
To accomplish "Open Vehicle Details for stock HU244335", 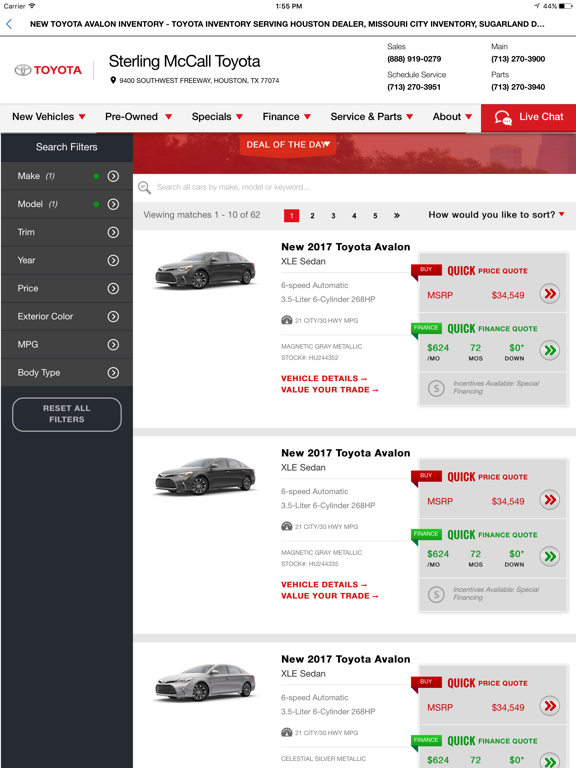I will [x=324, y=585].
